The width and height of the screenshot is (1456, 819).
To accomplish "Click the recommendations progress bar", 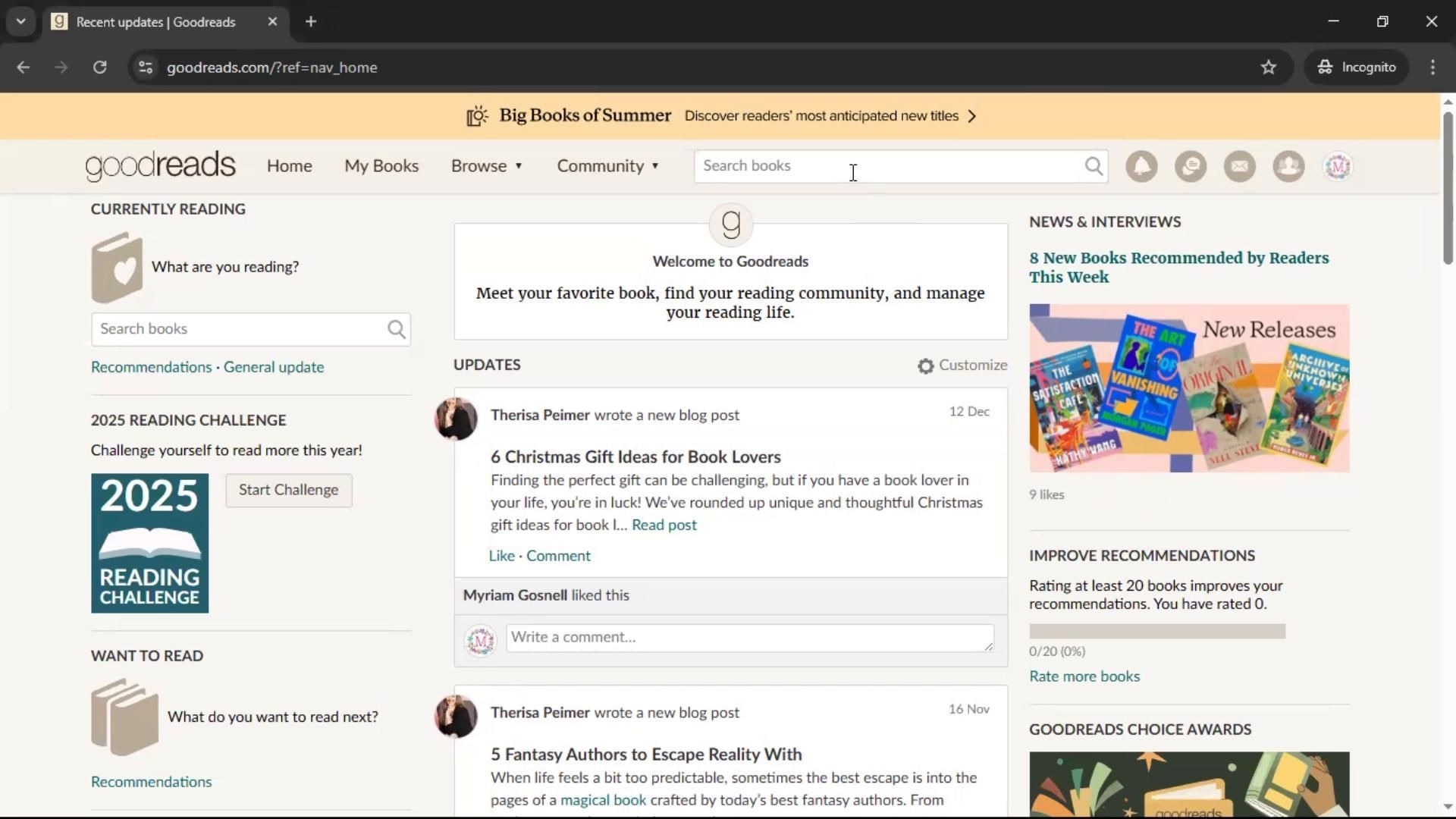I will click(1156, 632).
